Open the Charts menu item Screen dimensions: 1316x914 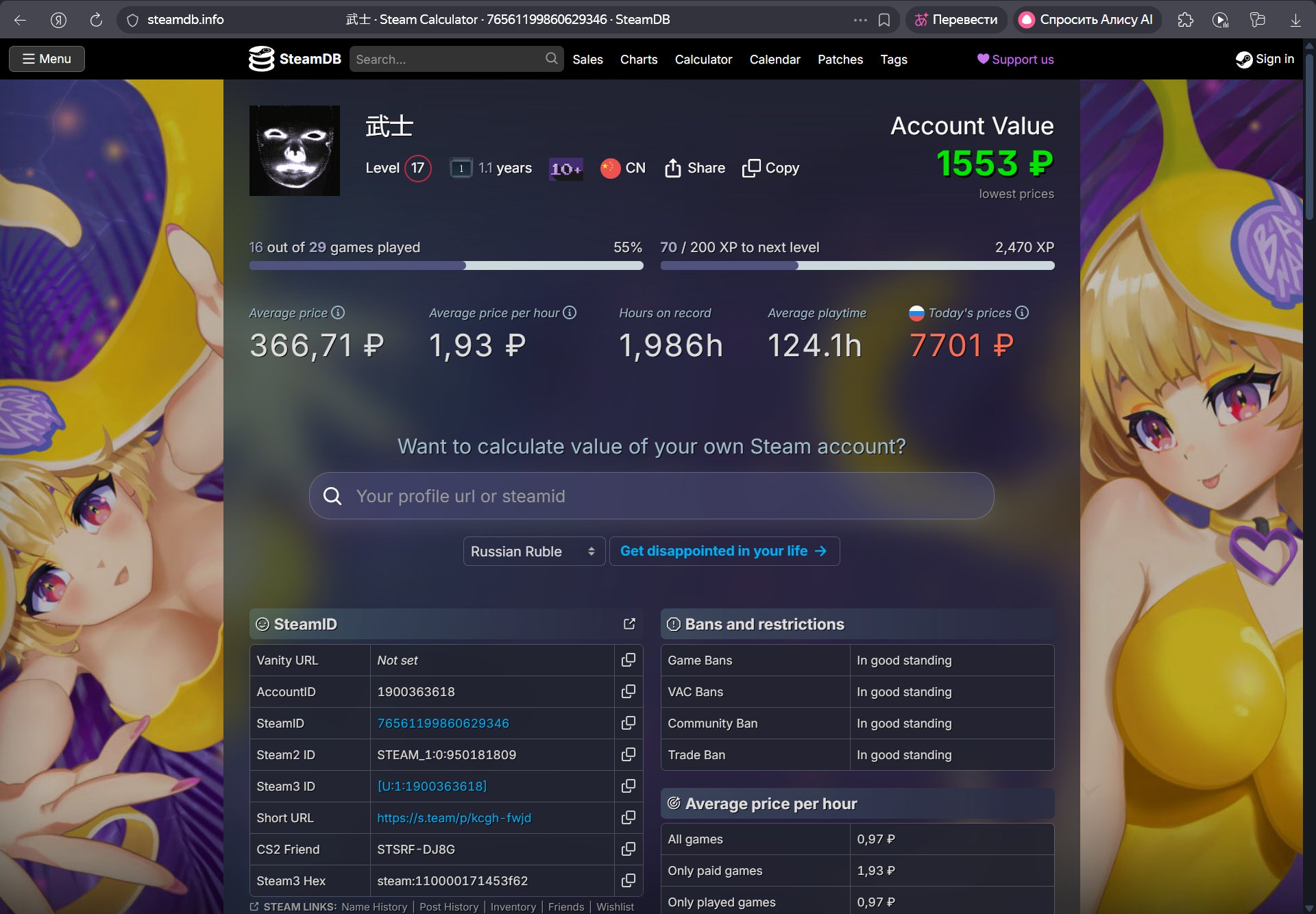639,60
